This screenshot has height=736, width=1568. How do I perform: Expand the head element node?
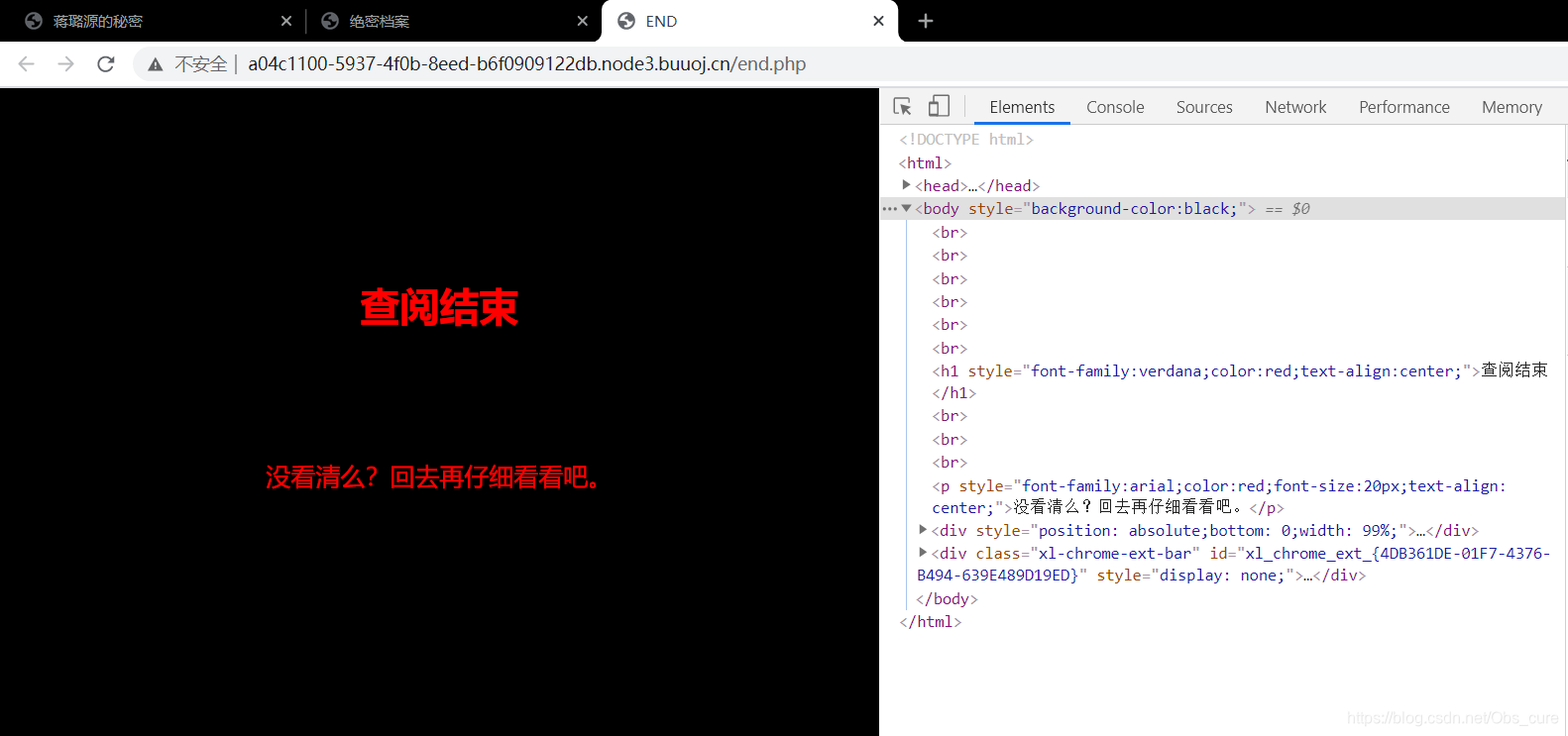click(906, 185)
